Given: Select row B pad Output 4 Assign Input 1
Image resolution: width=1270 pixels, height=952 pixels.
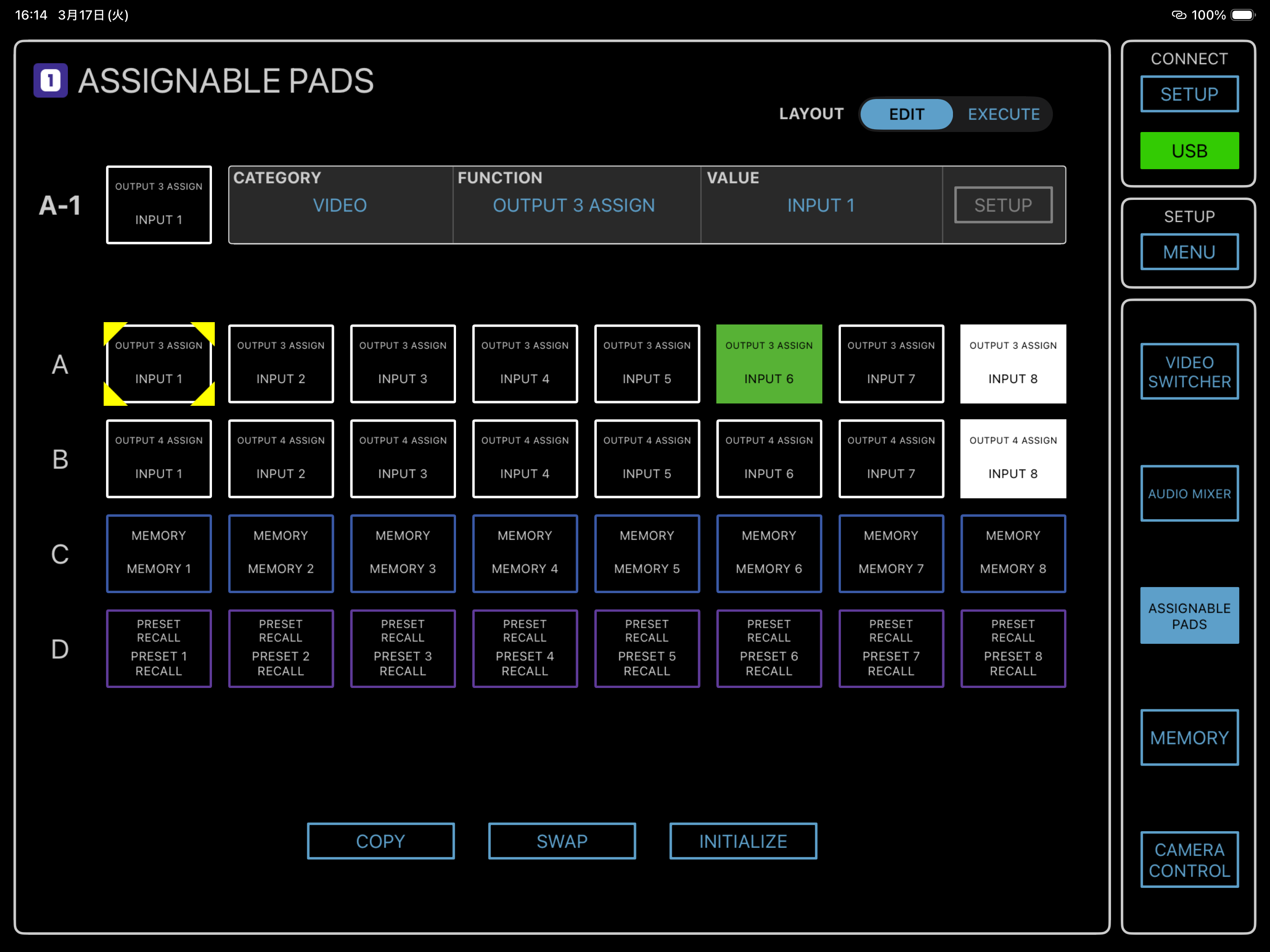Looking at the screenshot, I should (x=159, y=459).
